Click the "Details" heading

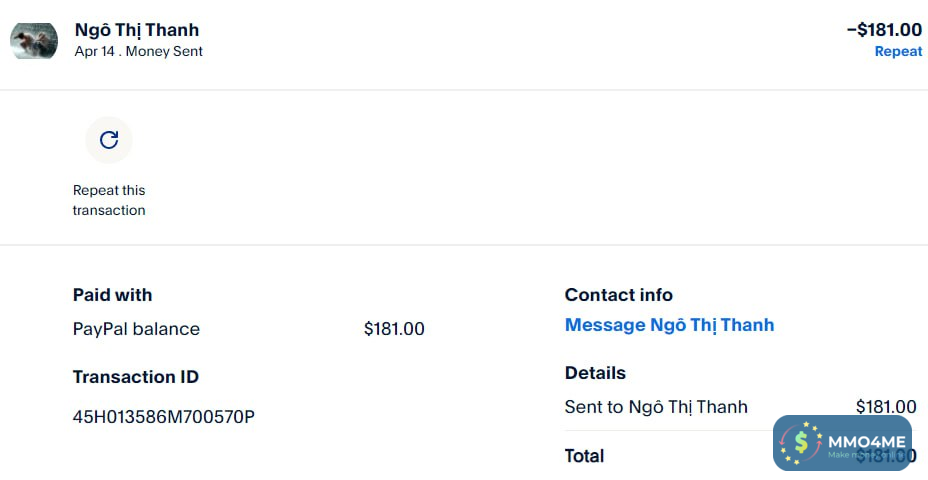click(595, 373)
